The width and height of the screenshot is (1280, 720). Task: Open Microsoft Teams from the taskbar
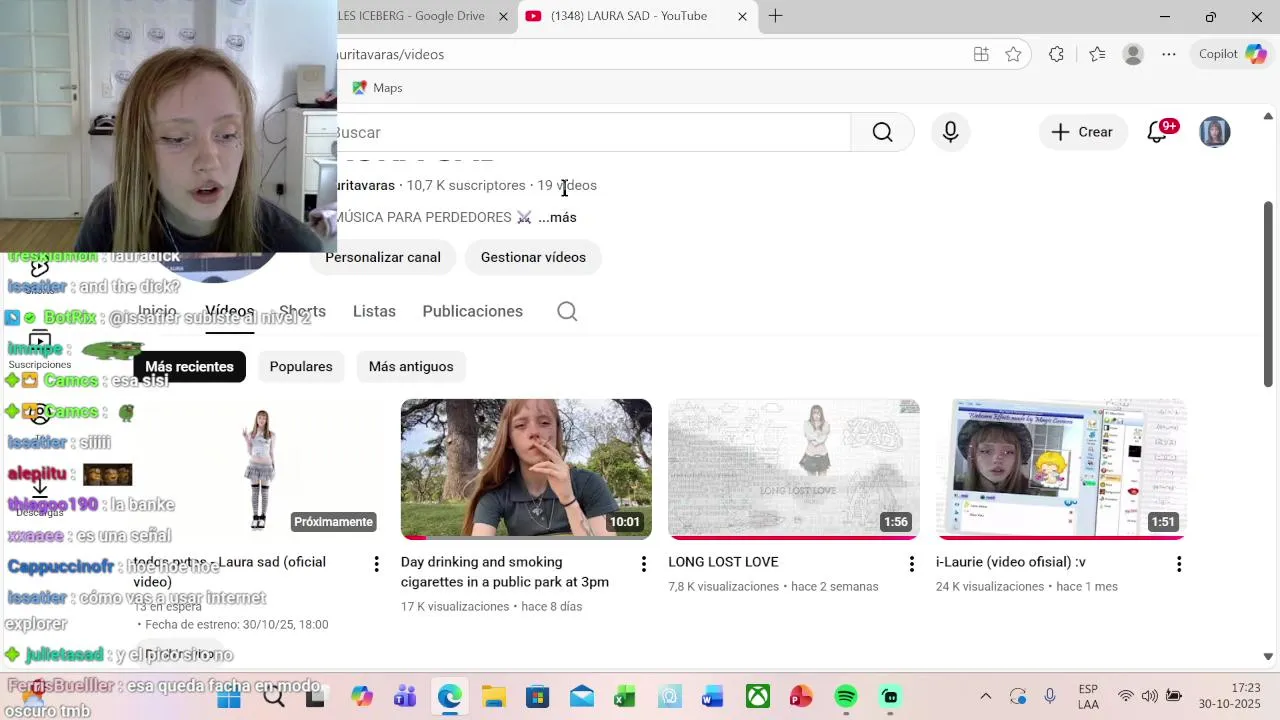[405, 696]
